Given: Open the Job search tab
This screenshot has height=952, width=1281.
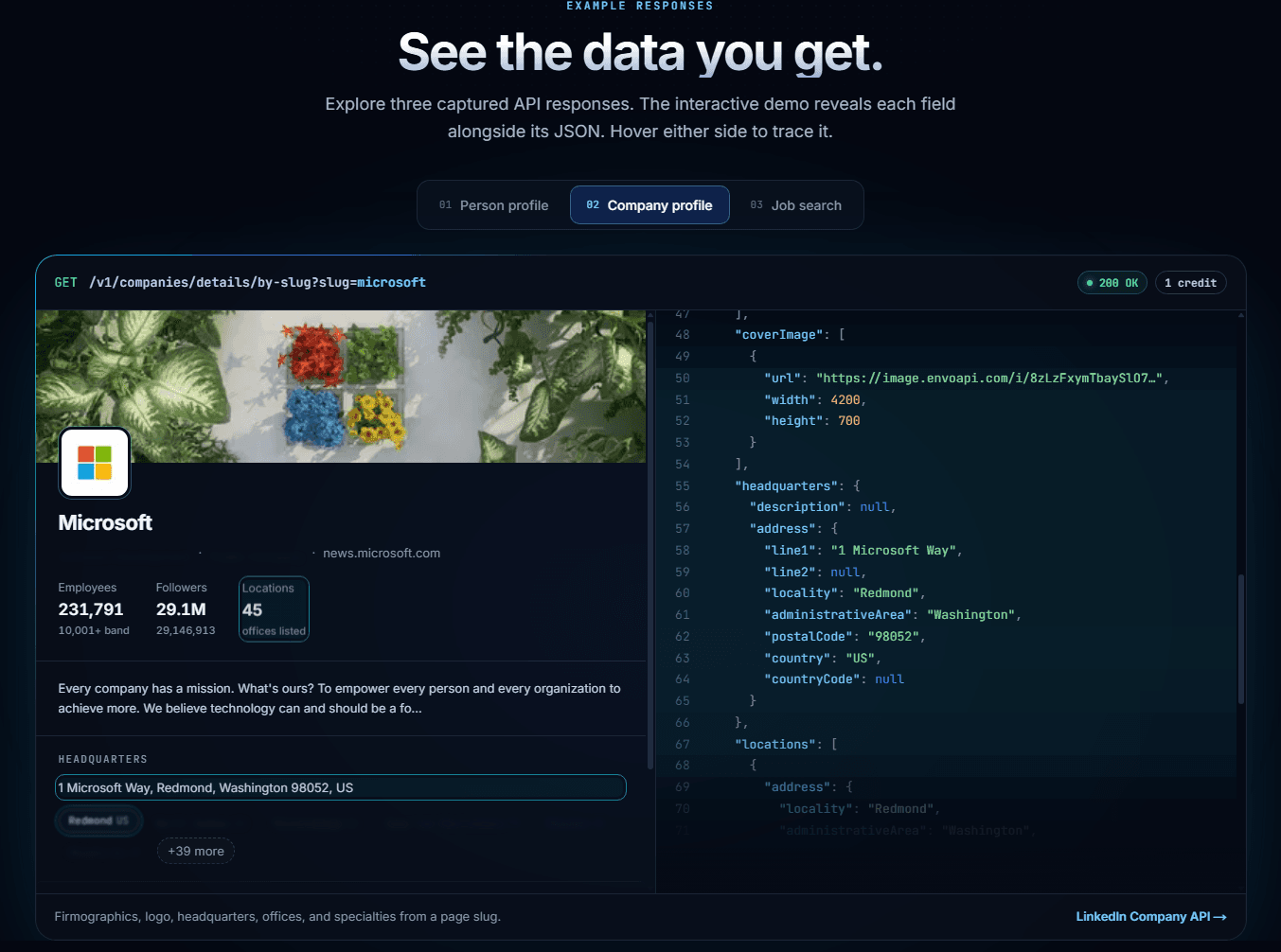Looking at the screenshot, I should [796, 205].
